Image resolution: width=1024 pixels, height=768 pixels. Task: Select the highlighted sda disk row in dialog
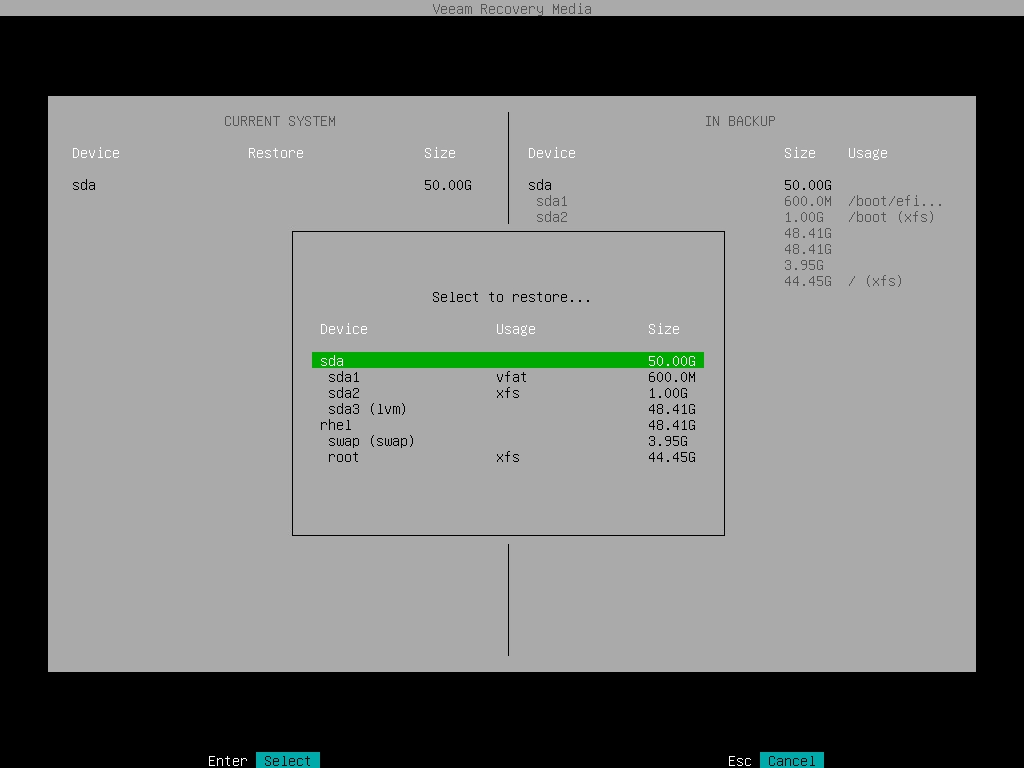(507, 360)
